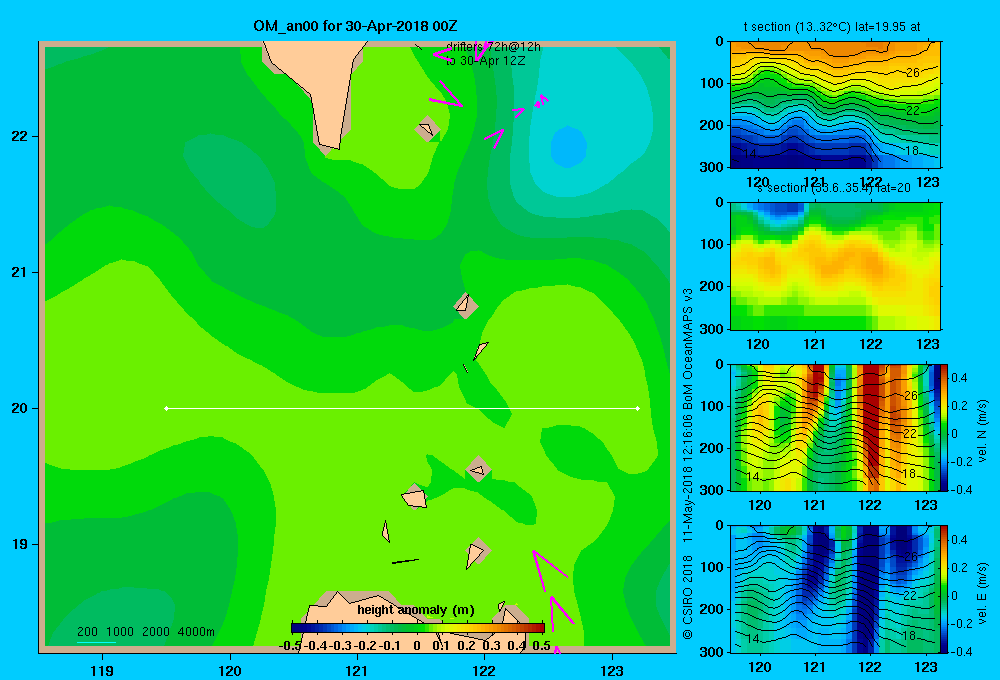The image size is (1000, 680).
Task: Click the 'vel. N (m/s)' axis label
Action: (983, 430)
